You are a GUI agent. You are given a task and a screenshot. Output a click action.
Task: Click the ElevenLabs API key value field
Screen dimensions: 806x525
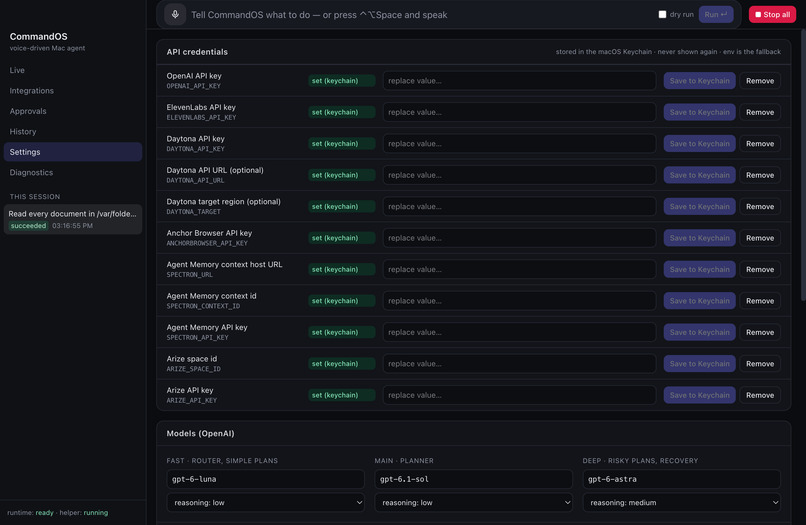(519, 112)
